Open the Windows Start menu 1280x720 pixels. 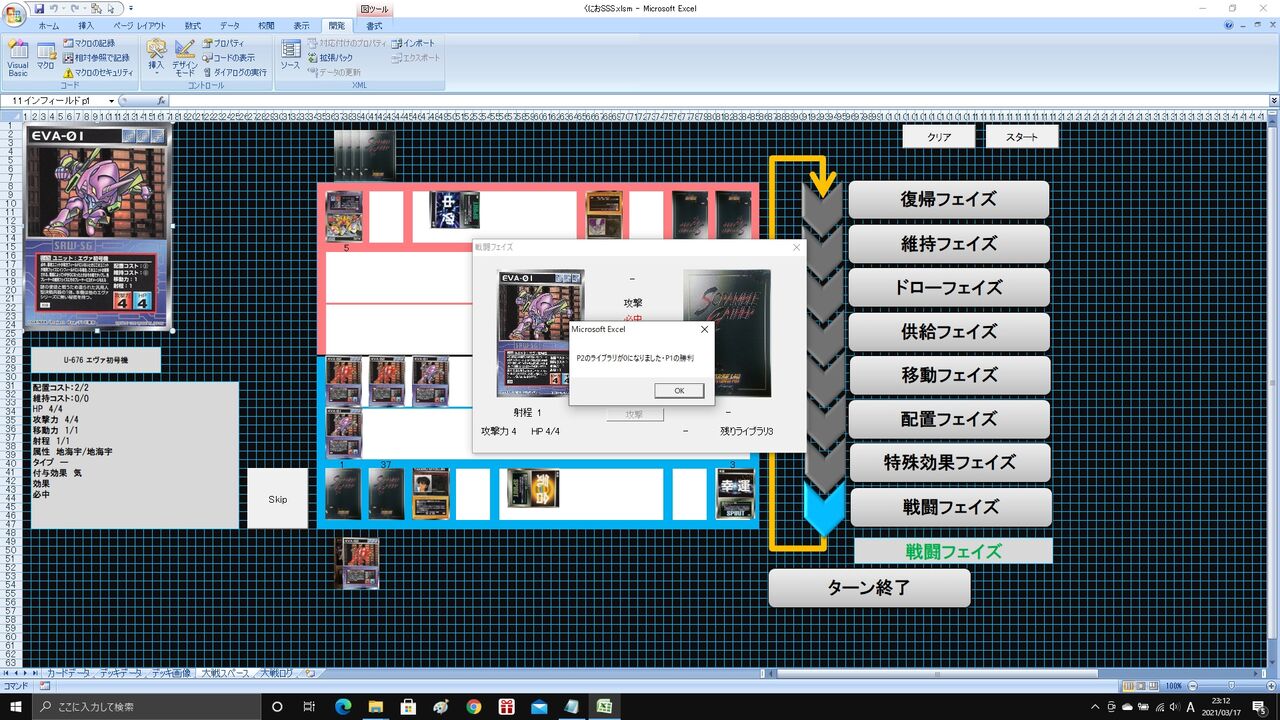pyautogui.click(x=17, y=706)
